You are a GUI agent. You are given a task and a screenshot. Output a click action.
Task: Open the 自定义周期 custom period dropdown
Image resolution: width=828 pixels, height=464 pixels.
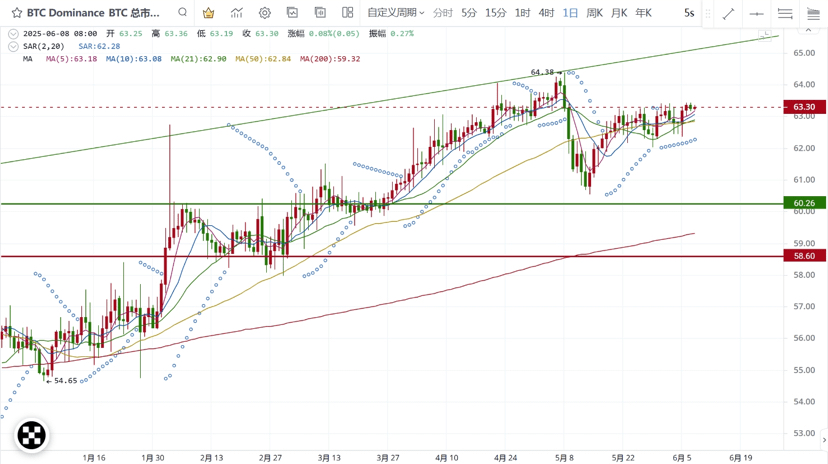396,13
